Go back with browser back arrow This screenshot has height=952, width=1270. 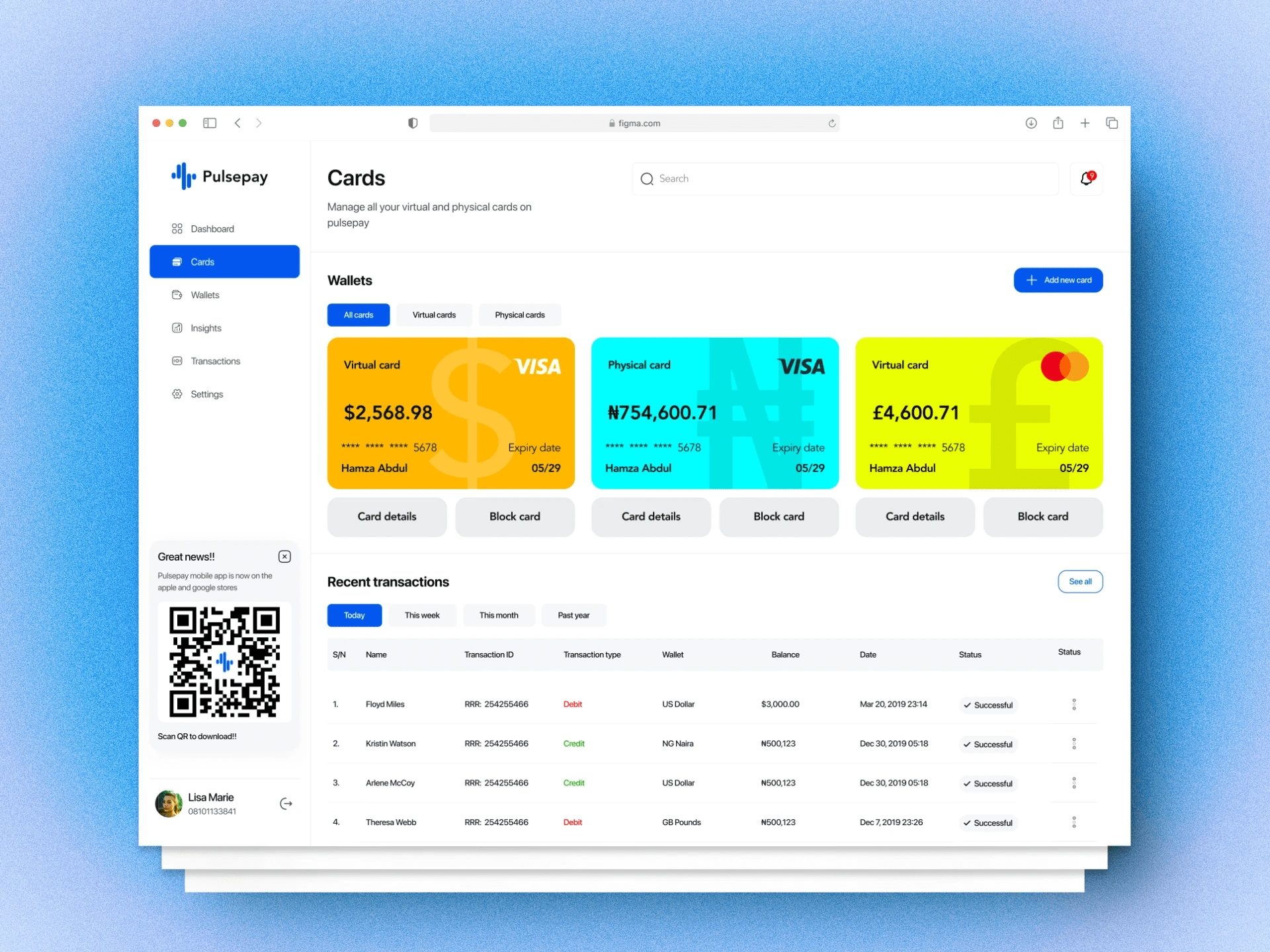pos(237,123)
